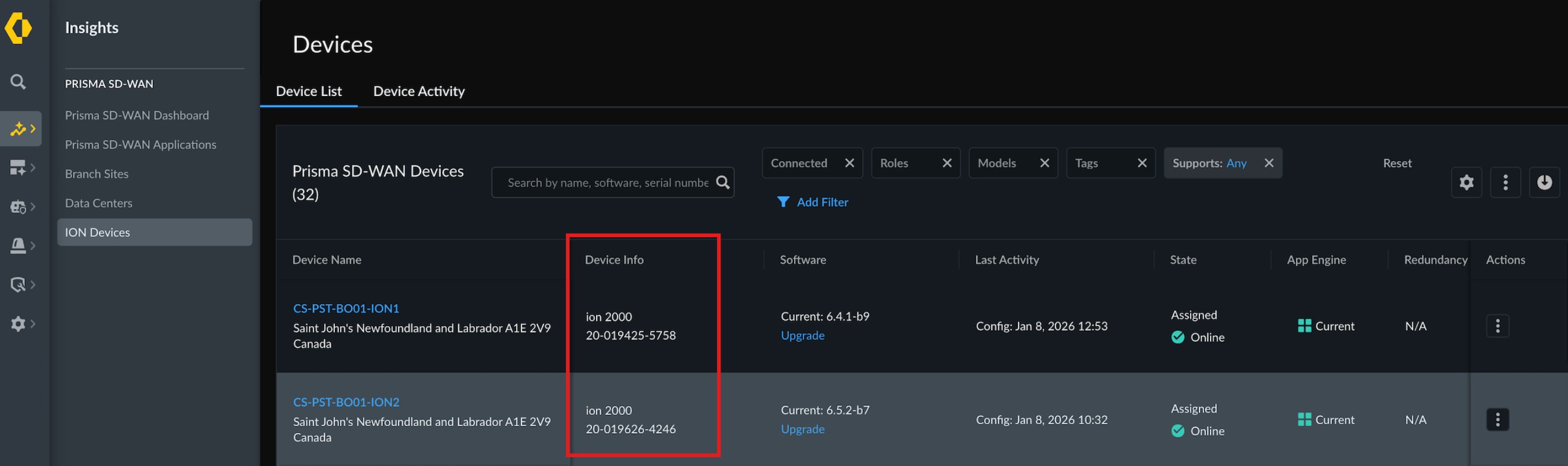Open device CS-PST-BO01-ION2
The width and height of the screenshot is (1568, 466).
(345, 402)
